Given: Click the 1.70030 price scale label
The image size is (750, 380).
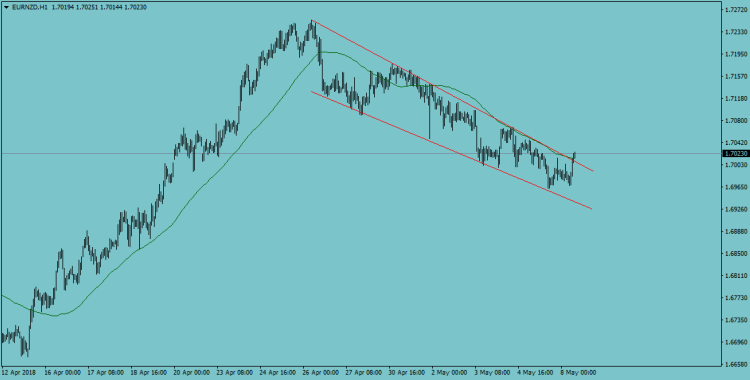Looking at the screenshot, I should coord(737,165).
